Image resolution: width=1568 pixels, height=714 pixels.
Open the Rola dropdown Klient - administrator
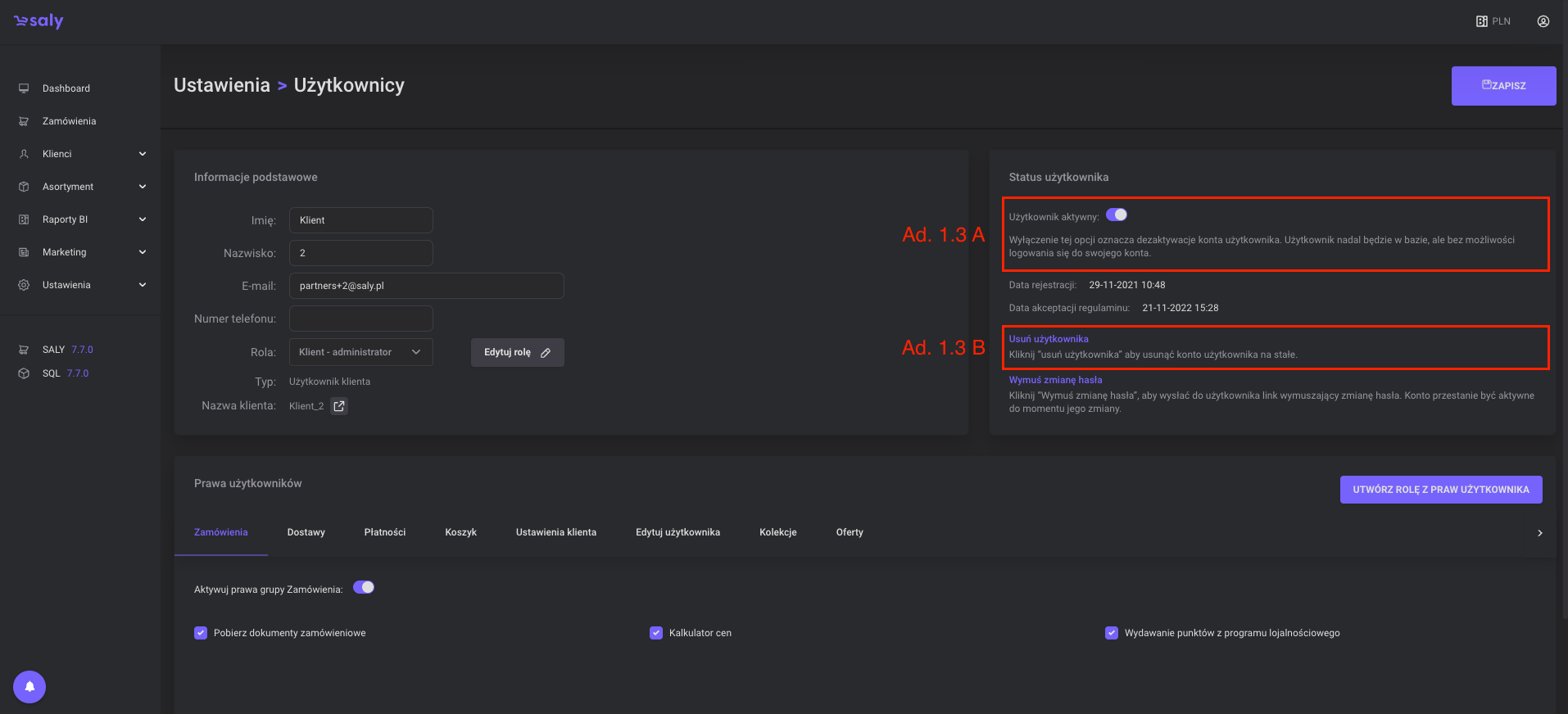coord(360,352)
